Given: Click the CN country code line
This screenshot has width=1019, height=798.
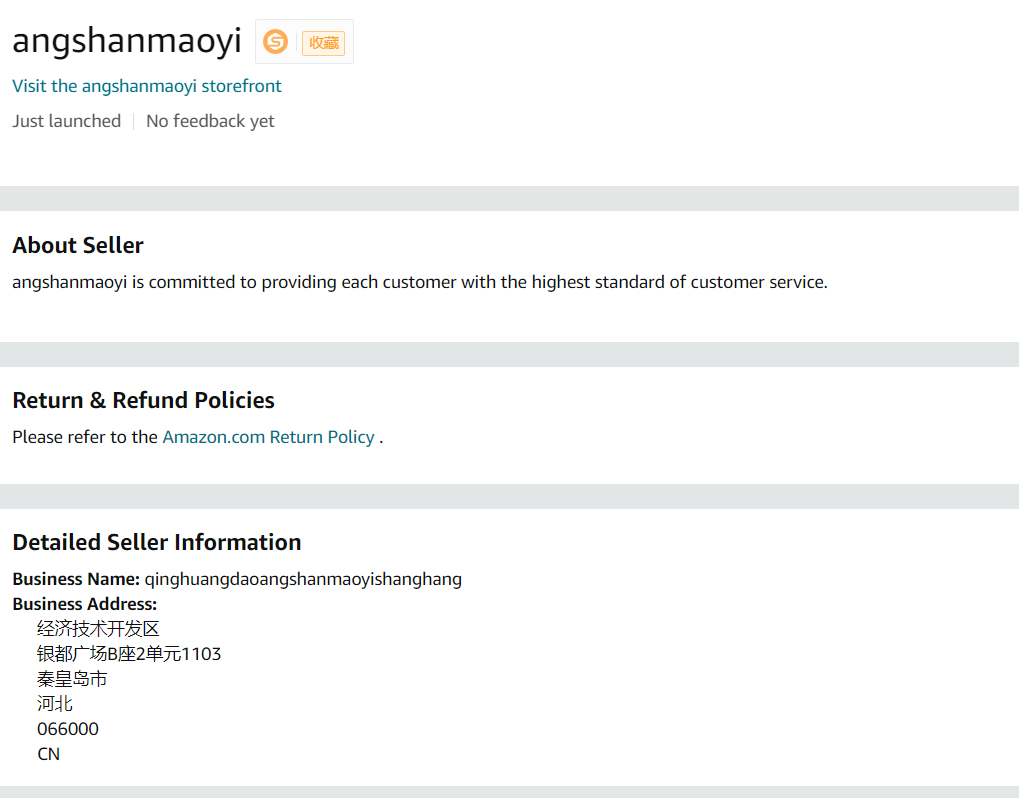Looking at the screenshot, I should pyautogui.click(x=49, y=754).
